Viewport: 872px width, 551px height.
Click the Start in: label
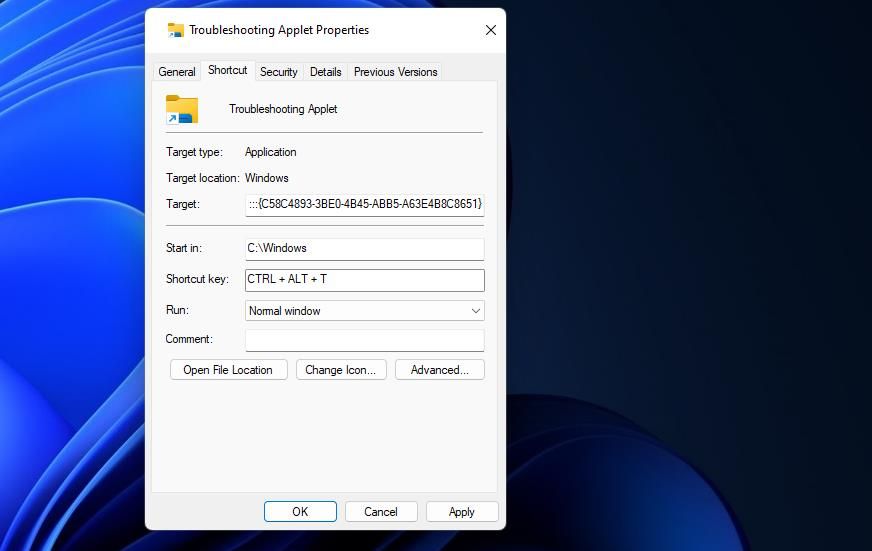point(184,248)
